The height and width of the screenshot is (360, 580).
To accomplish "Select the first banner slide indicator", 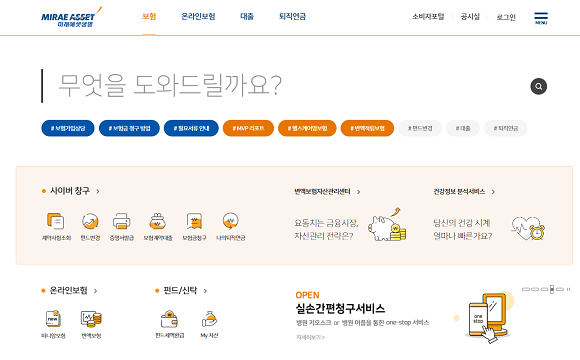I will click(x=526, y=289).
